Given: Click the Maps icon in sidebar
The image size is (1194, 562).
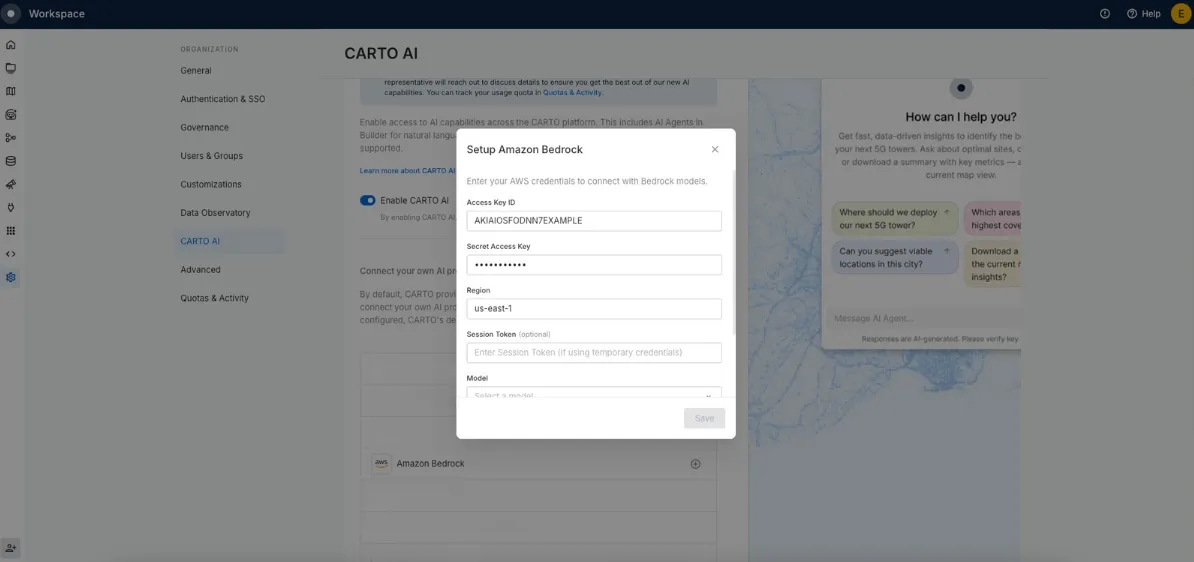Looking at the screenshot, I should [x=11, y=91].
